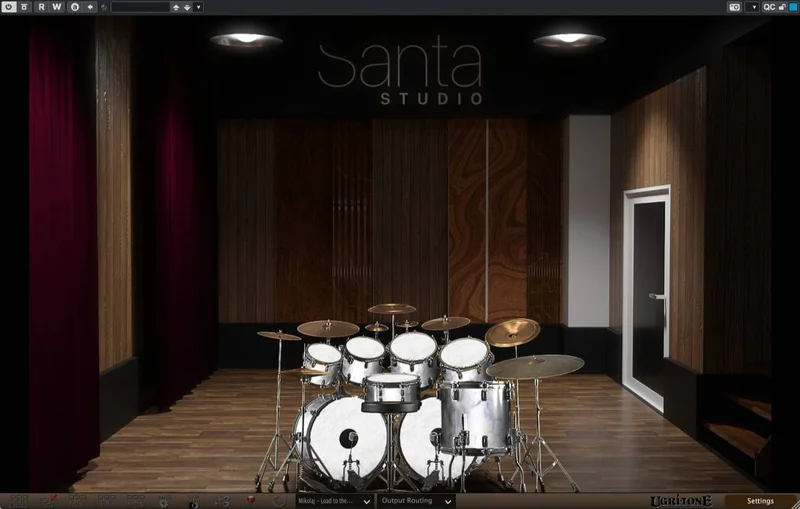Open the Output Routing dropdown
The image size is (800, 509).
416,501
